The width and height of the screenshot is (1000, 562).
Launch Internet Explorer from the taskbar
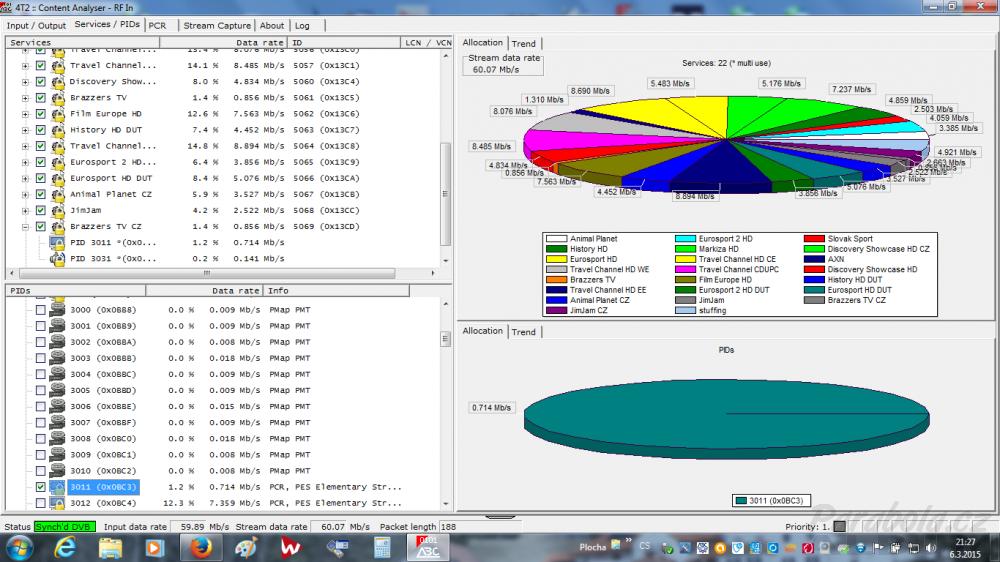tap(65, 548)
